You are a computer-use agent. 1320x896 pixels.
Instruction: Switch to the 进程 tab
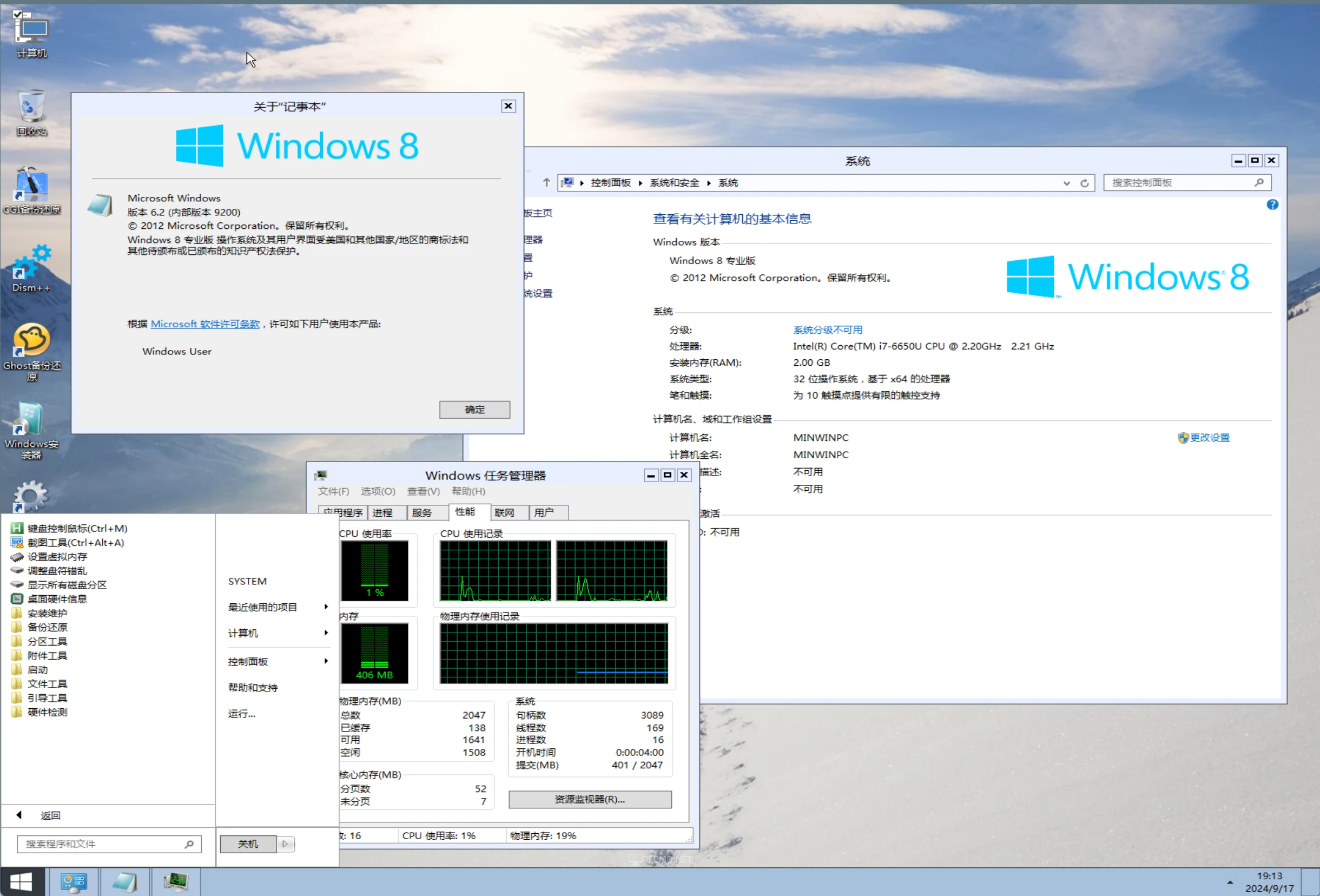[387, 512]
